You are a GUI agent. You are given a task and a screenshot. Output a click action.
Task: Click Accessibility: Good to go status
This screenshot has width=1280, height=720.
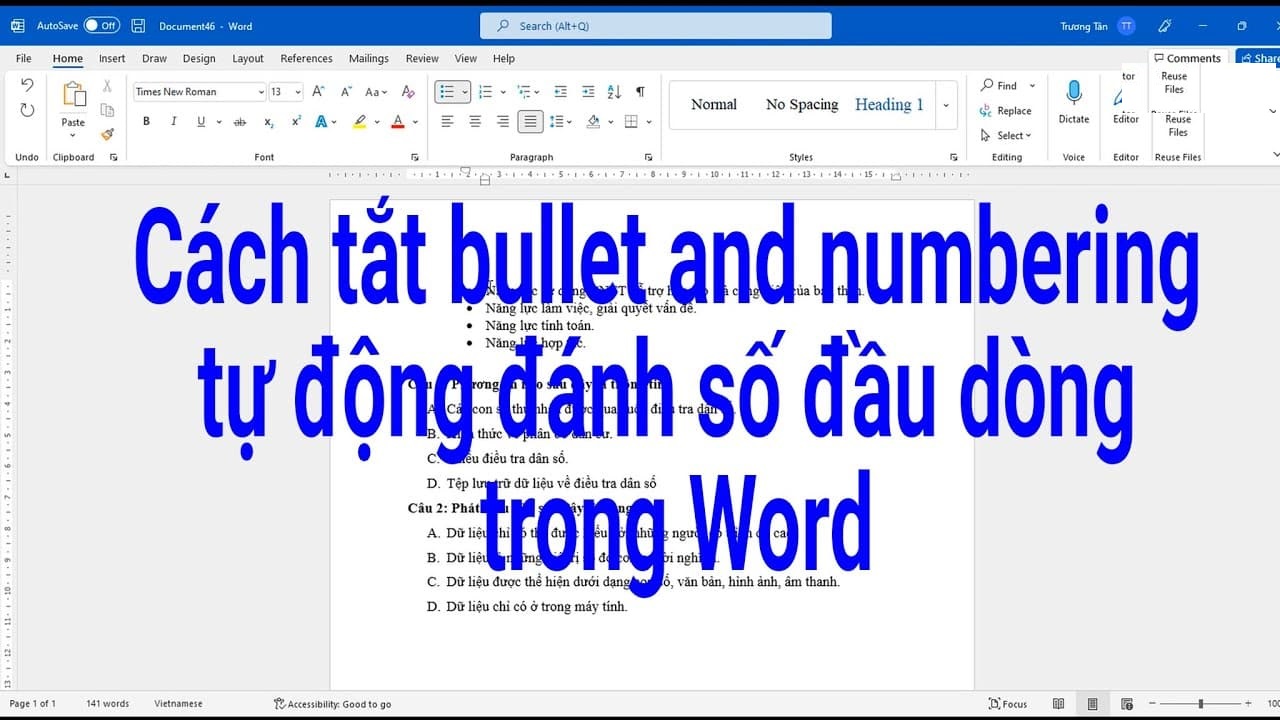coord(332,704)
